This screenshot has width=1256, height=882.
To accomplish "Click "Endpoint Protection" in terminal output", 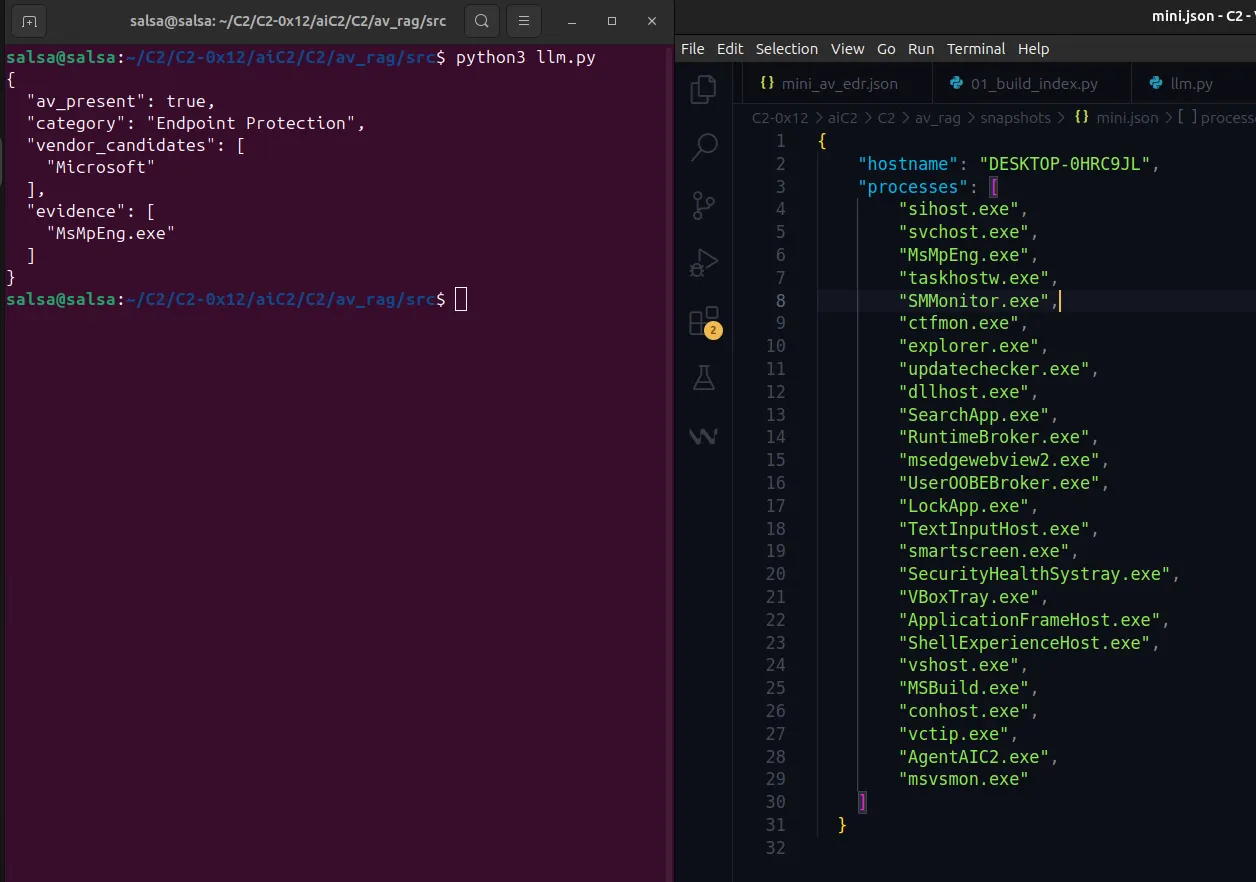I will (x=251, y=123).
